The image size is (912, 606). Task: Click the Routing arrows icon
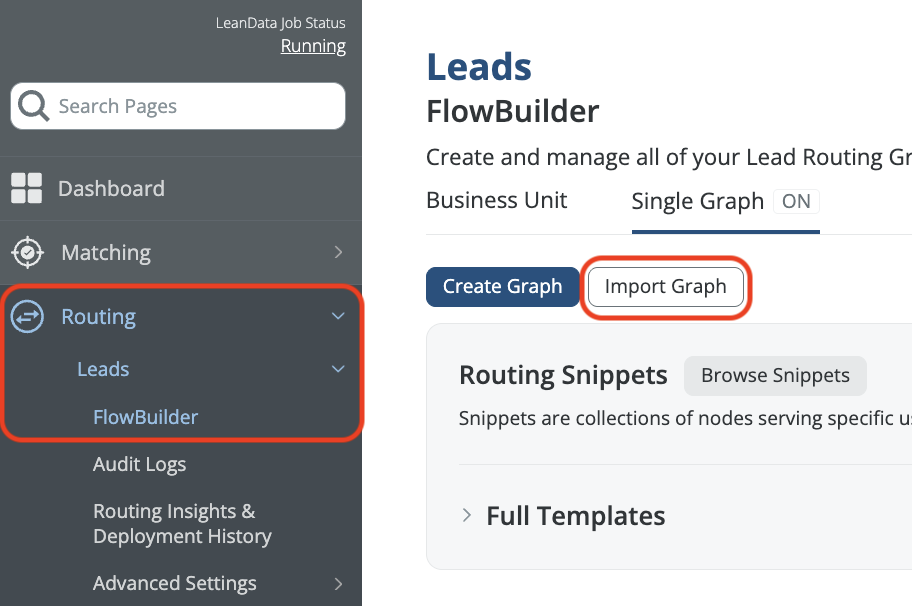click(x=27, y=316)
